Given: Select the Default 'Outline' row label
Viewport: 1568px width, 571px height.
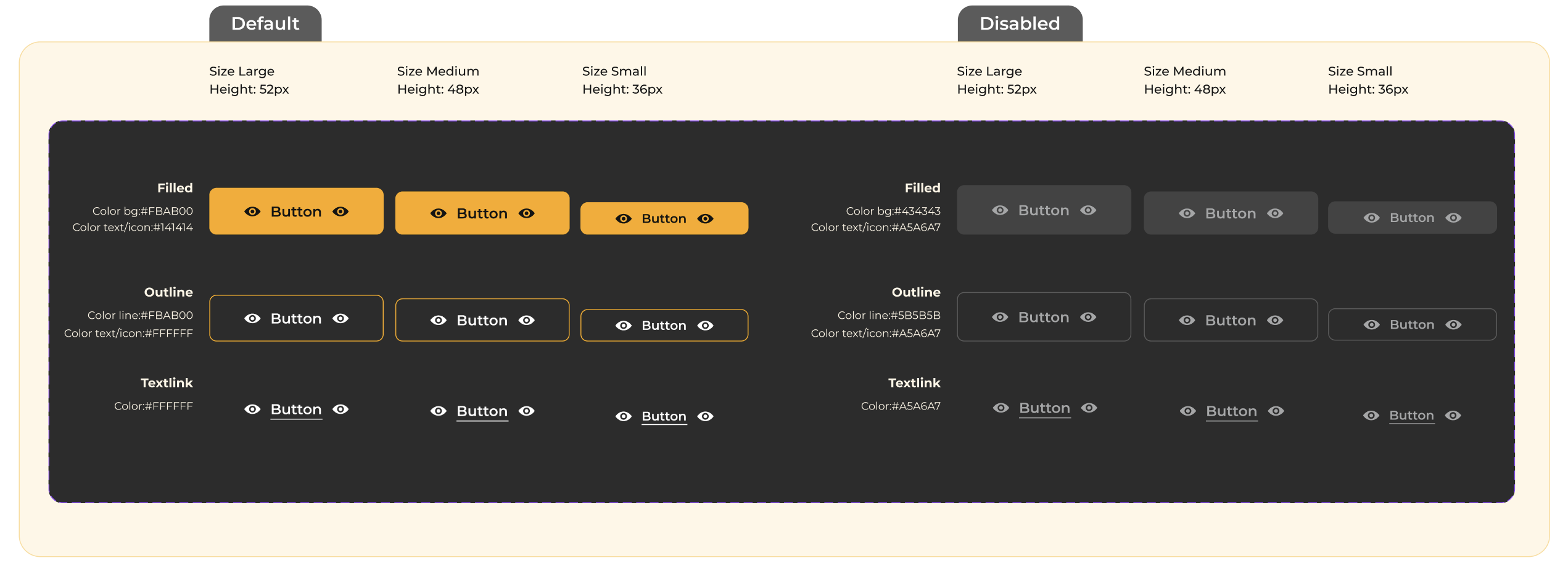Looking at the screenshot, I should [x=168, y=292].
